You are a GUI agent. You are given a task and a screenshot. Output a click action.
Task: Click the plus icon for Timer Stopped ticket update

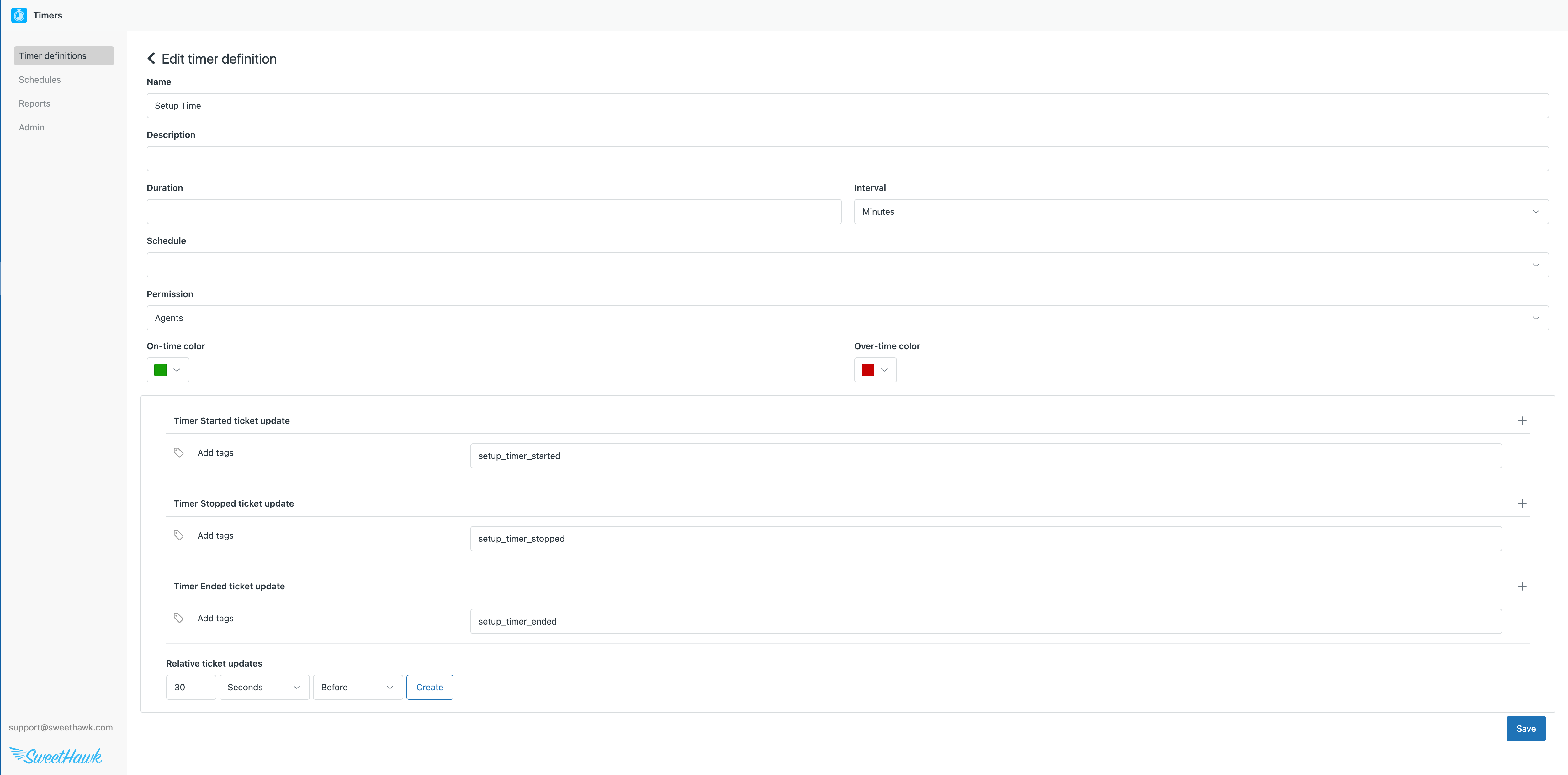point(1523,503)
